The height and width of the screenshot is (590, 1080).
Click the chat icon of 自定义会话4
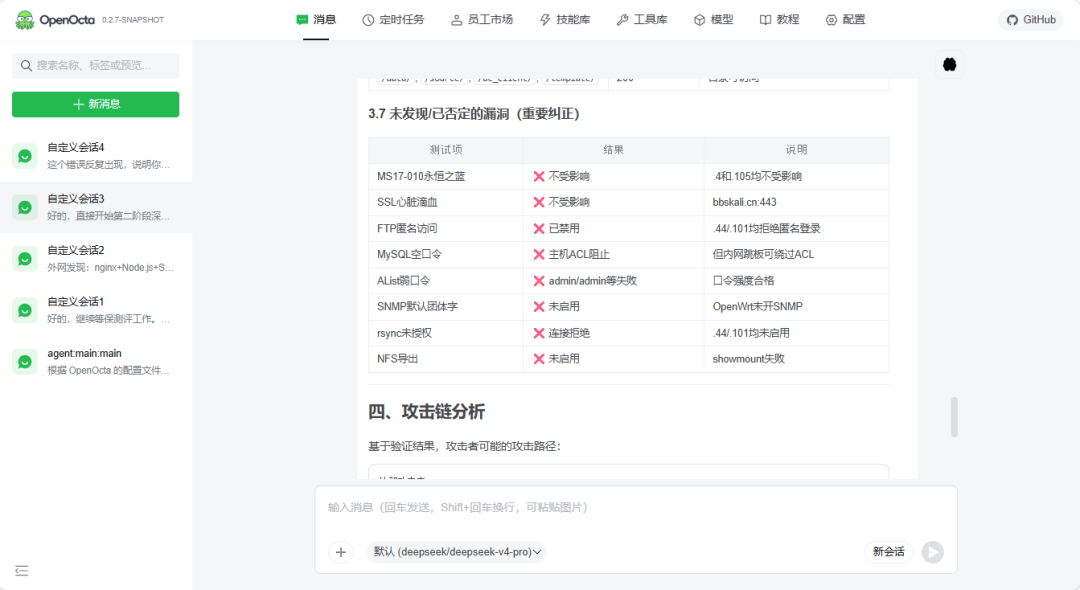click(25, 156)
